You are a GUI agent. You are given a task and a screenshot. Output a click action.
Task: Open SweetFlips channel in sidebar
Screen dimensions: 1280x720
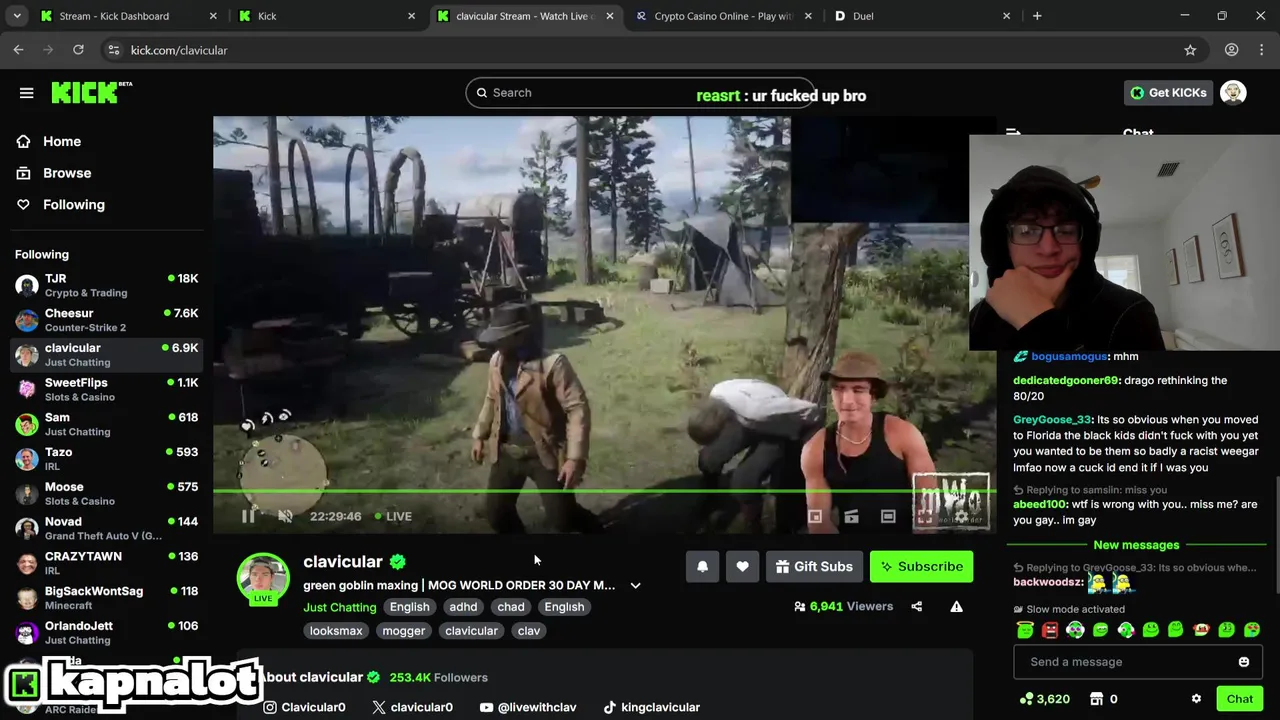pyautogui.click(x=106, y=389)
